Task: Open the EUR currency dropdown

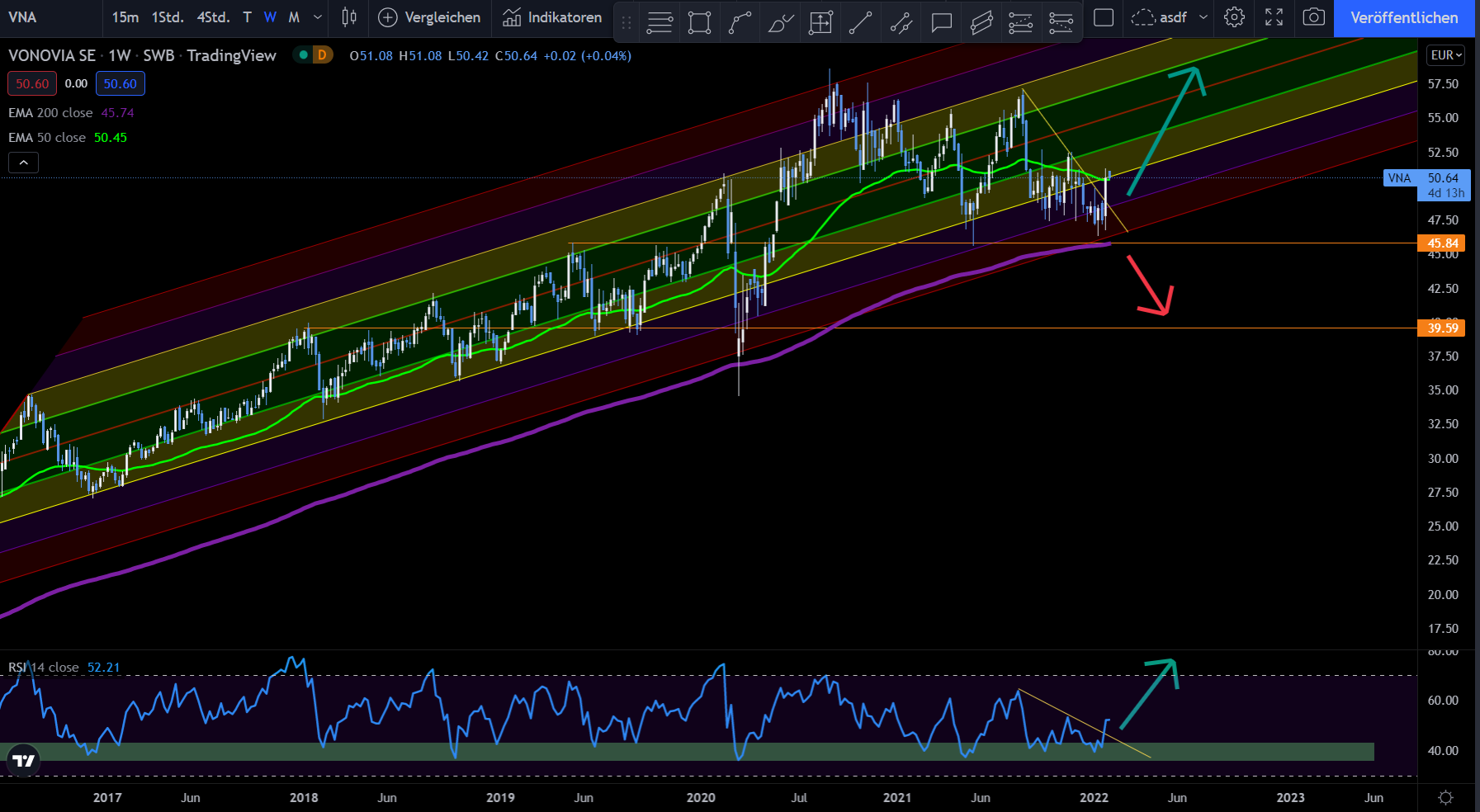Action: (1445, 55)
